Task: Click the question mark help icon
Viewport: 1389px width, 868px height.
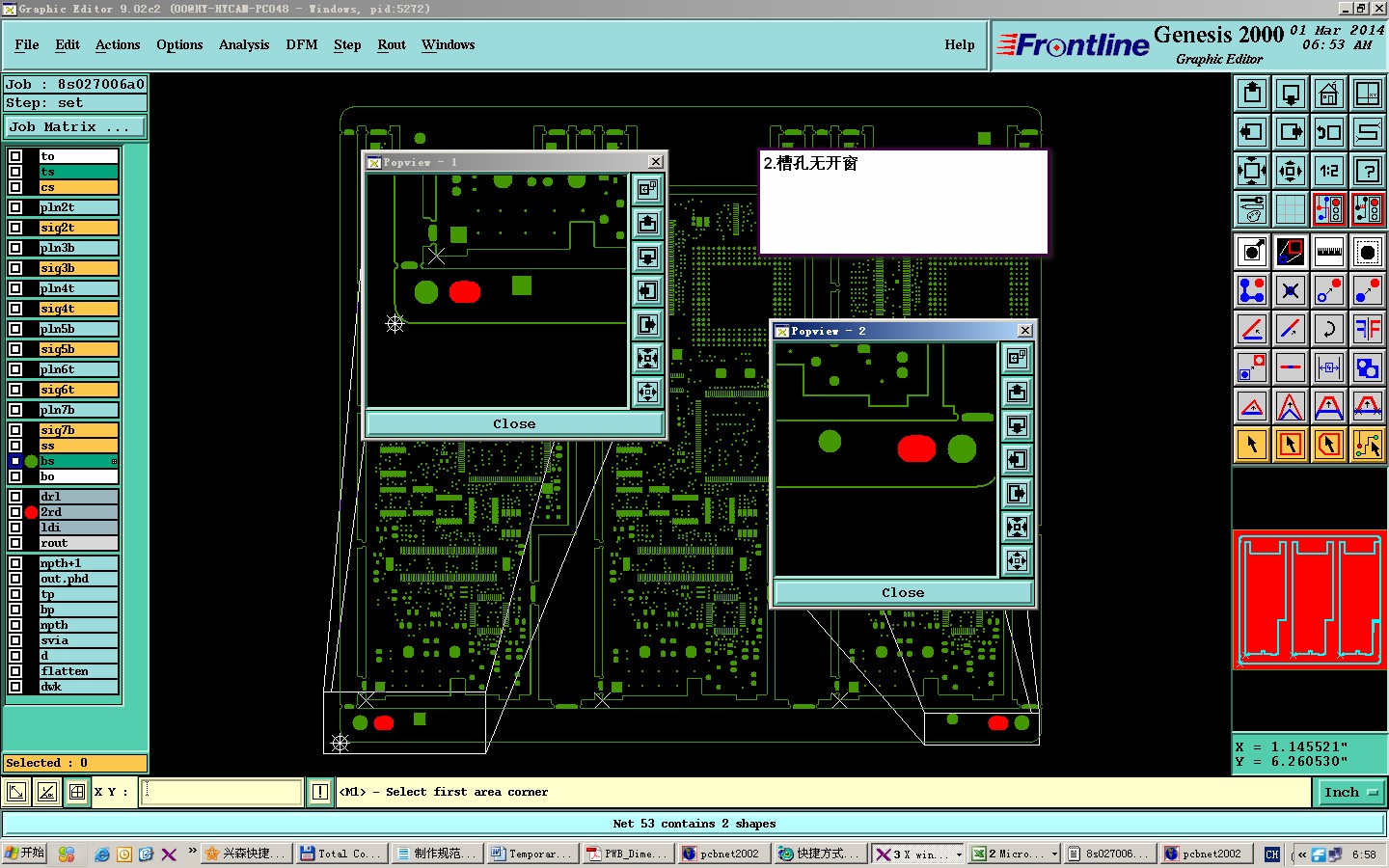Action: (1368, 171)
